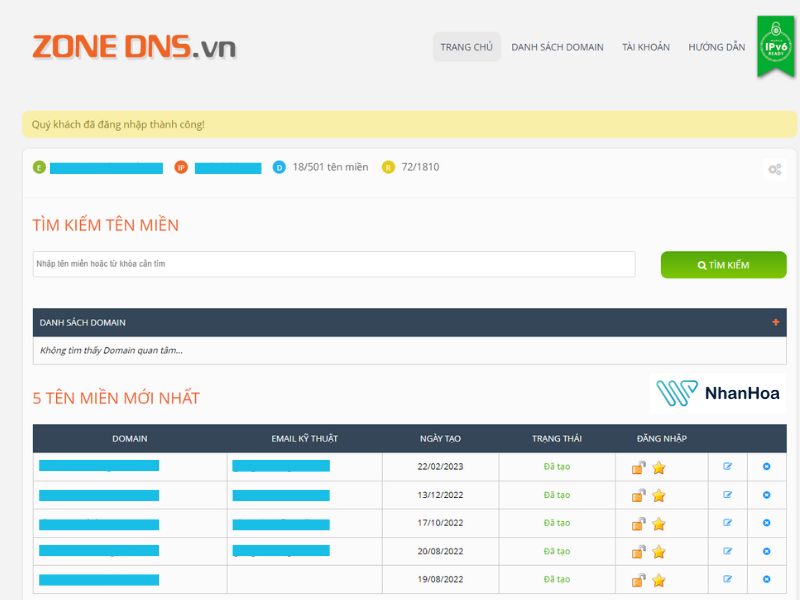Click 'Đã tạo' status in 22/02/2023 row
This screenshot has width=800, height=600.
[x=557, y=466]
